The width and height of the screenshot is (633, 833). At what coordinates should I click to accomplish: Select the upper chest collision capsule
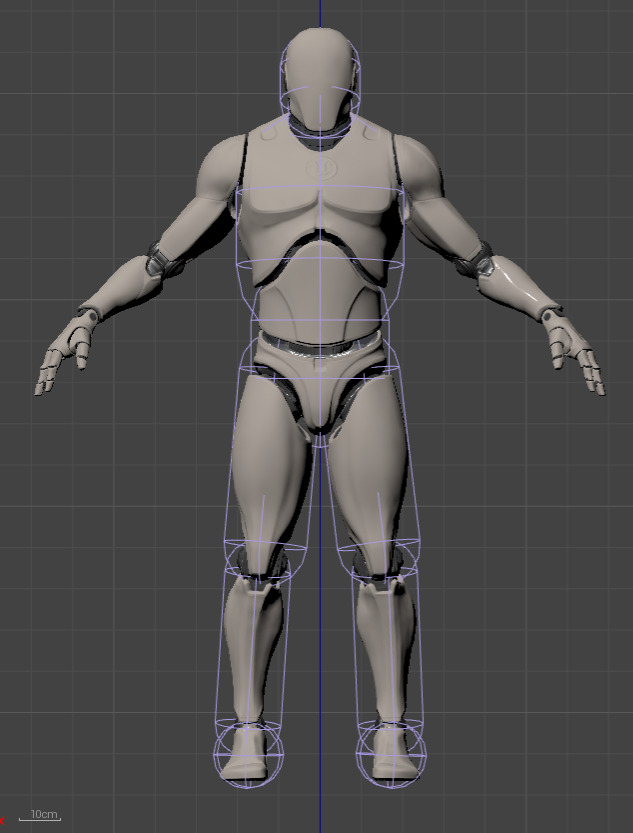320,227
